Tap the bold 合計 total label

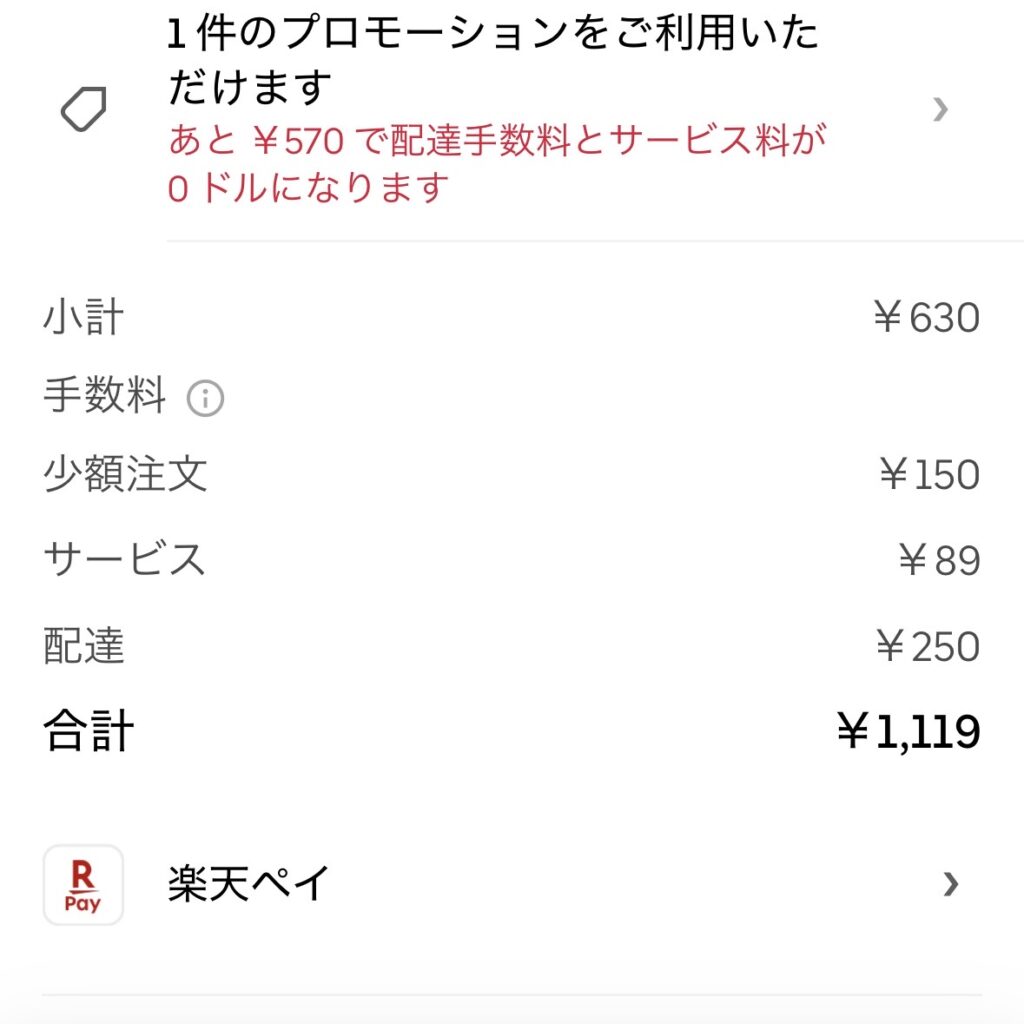[x=89, y=732]
